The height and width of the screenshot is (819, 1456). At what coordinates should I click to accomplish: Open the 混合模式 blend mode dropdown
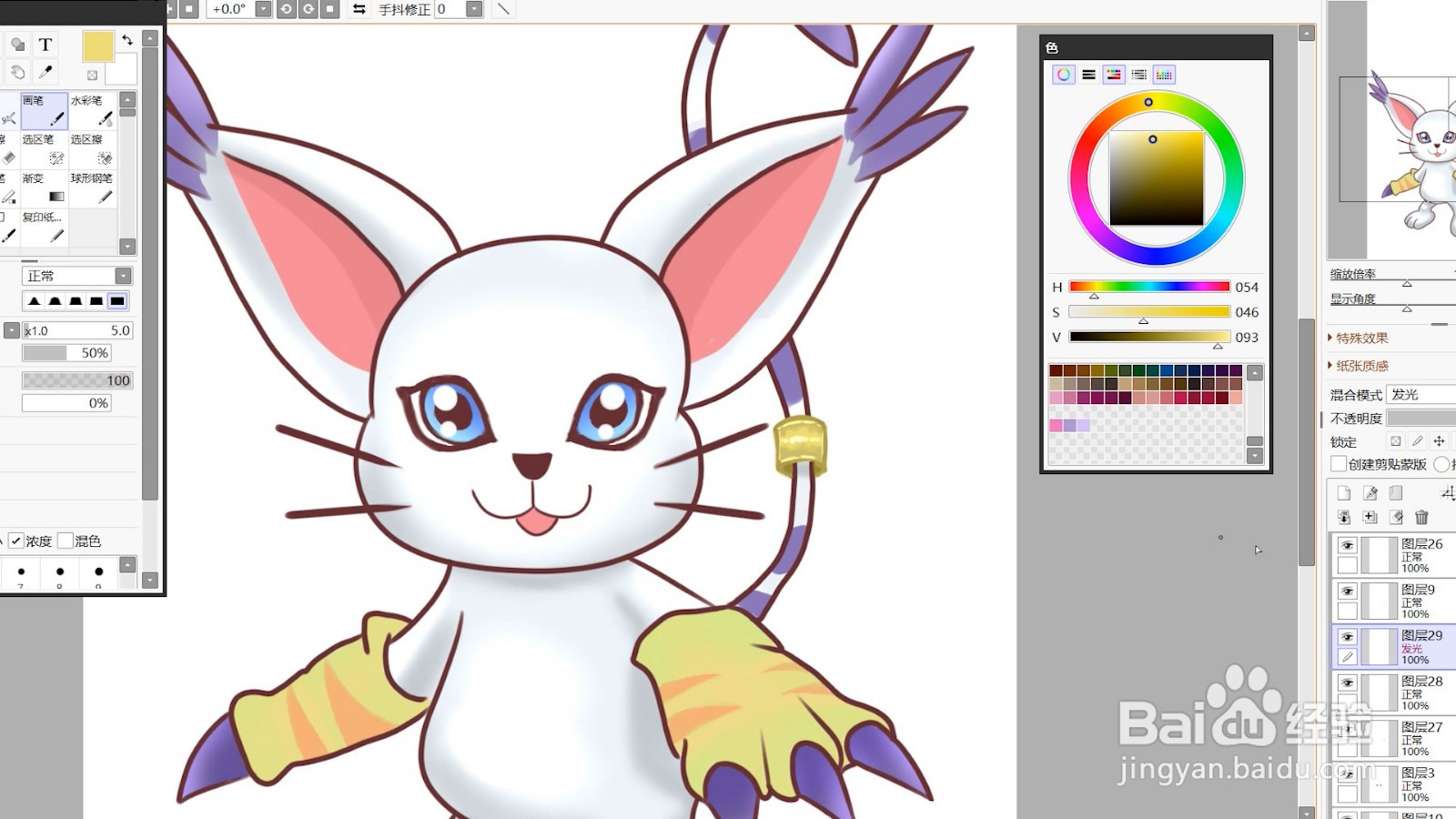1421,394
